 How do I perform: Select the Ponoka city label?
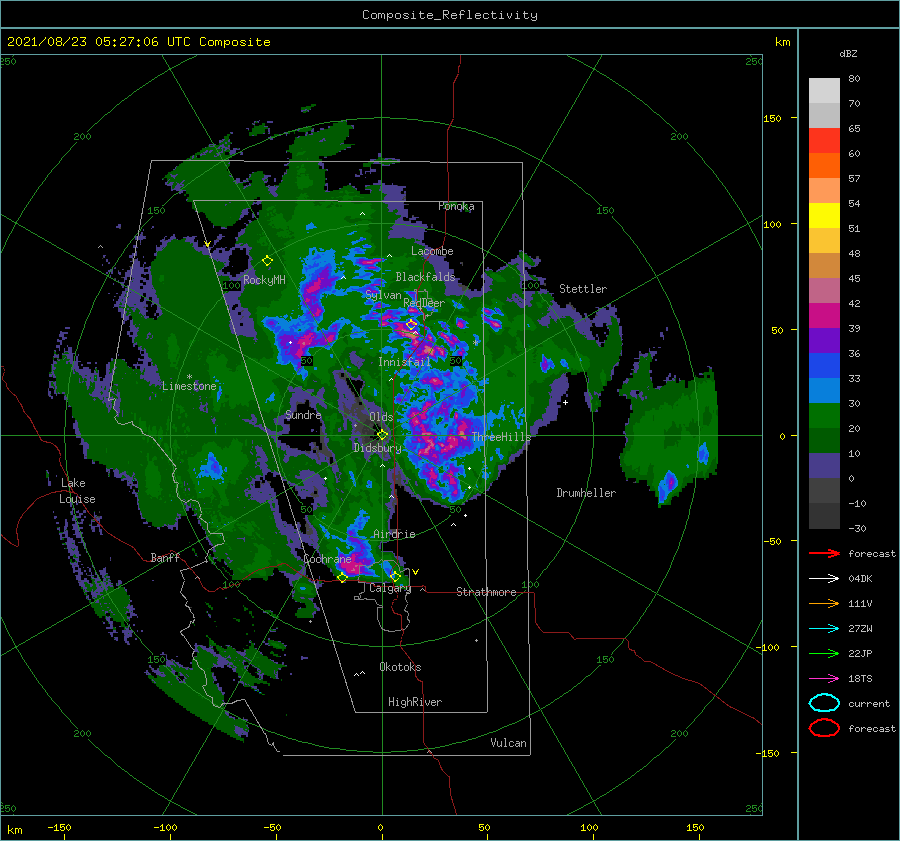456,206
